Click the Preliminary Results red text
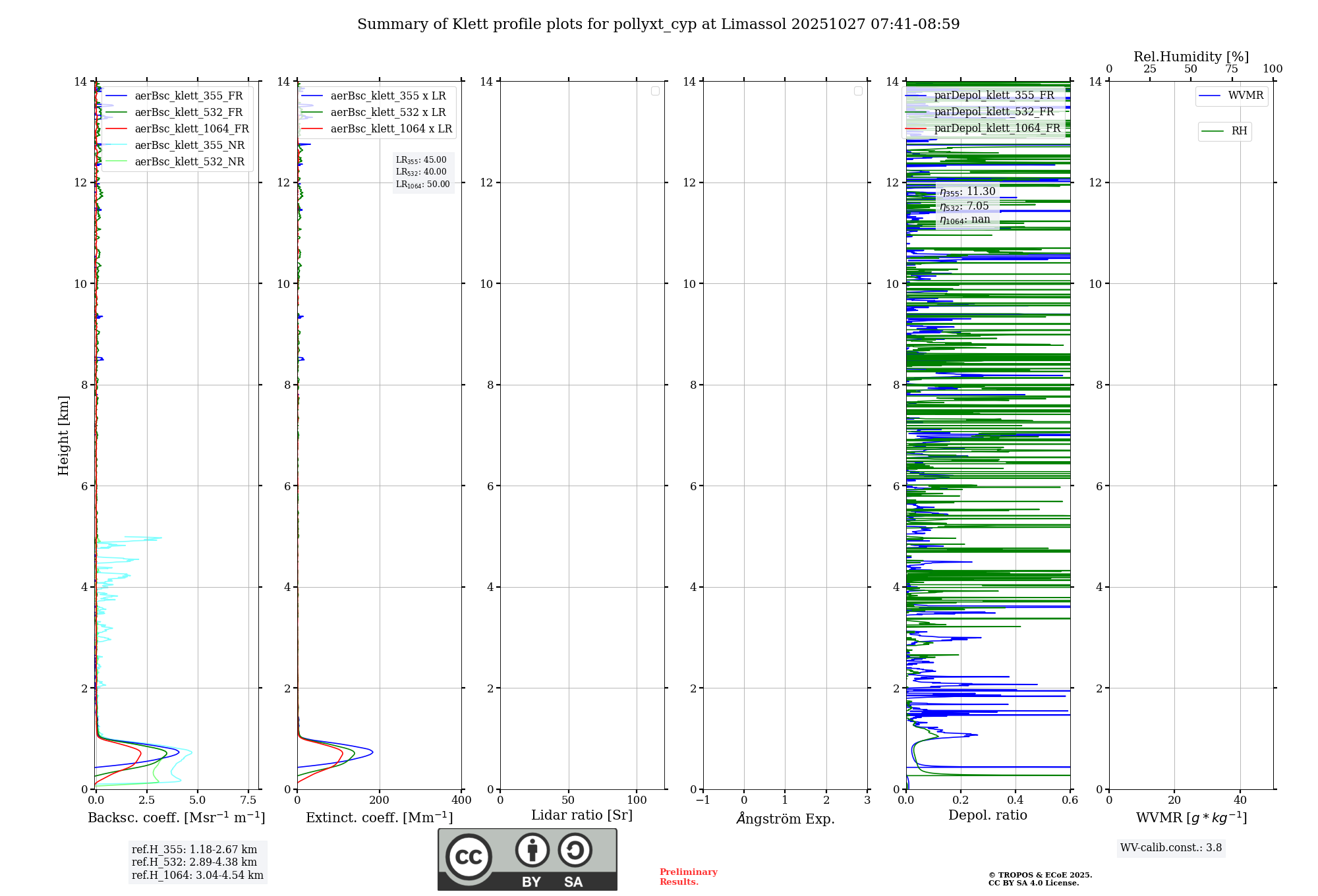 [x=688, y=876]
